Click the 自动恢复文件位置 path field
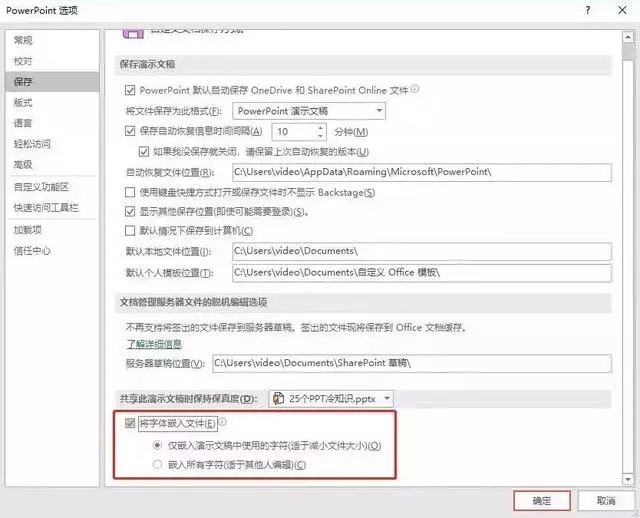The image size is (640, 518). (422, 172)
